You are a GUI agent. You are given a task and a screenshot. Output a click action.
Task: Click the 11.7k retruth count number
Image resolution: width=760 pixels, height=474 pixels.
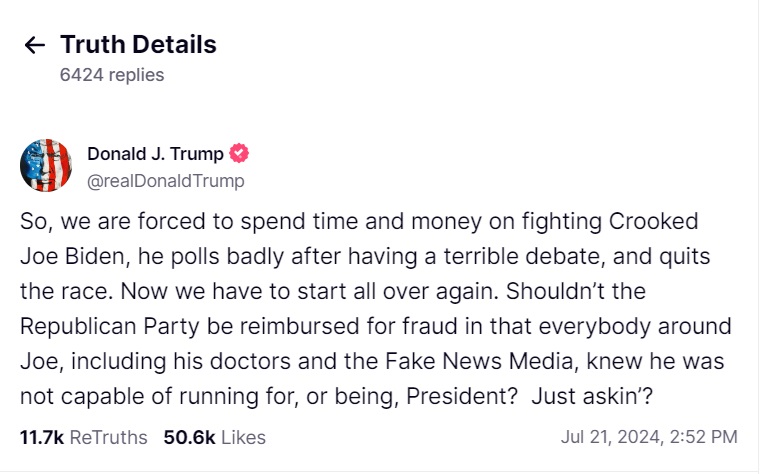43,437
